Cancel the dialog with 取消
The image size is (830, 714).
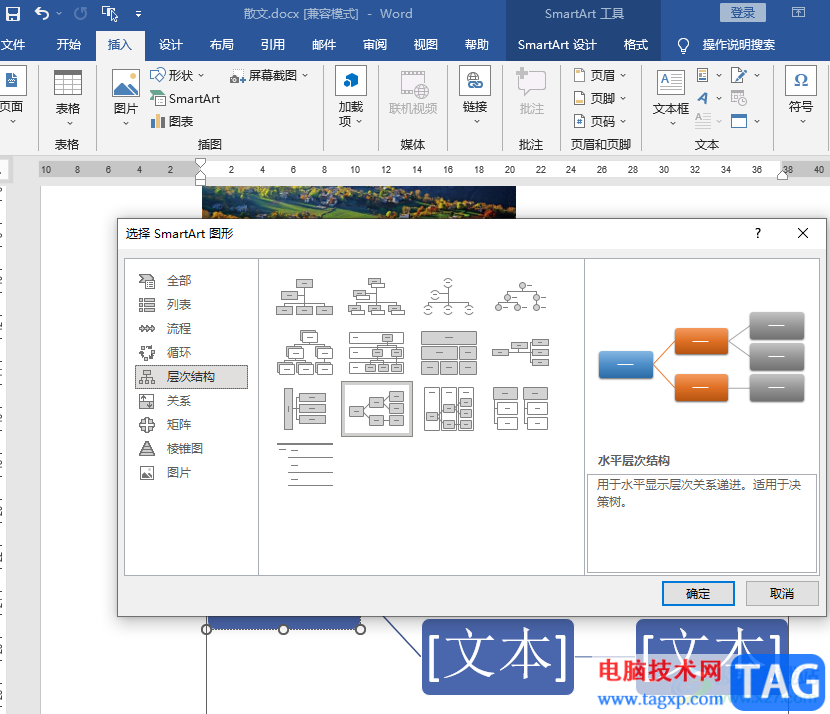tap(782, 594)
